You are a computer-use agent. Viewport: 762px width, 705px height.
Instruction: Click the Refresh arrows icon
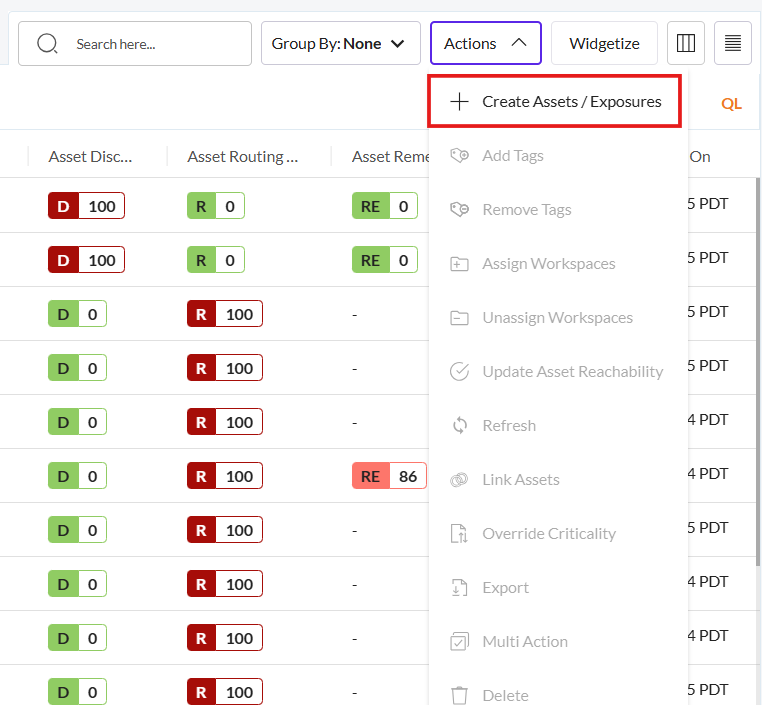tap(460, 426)
